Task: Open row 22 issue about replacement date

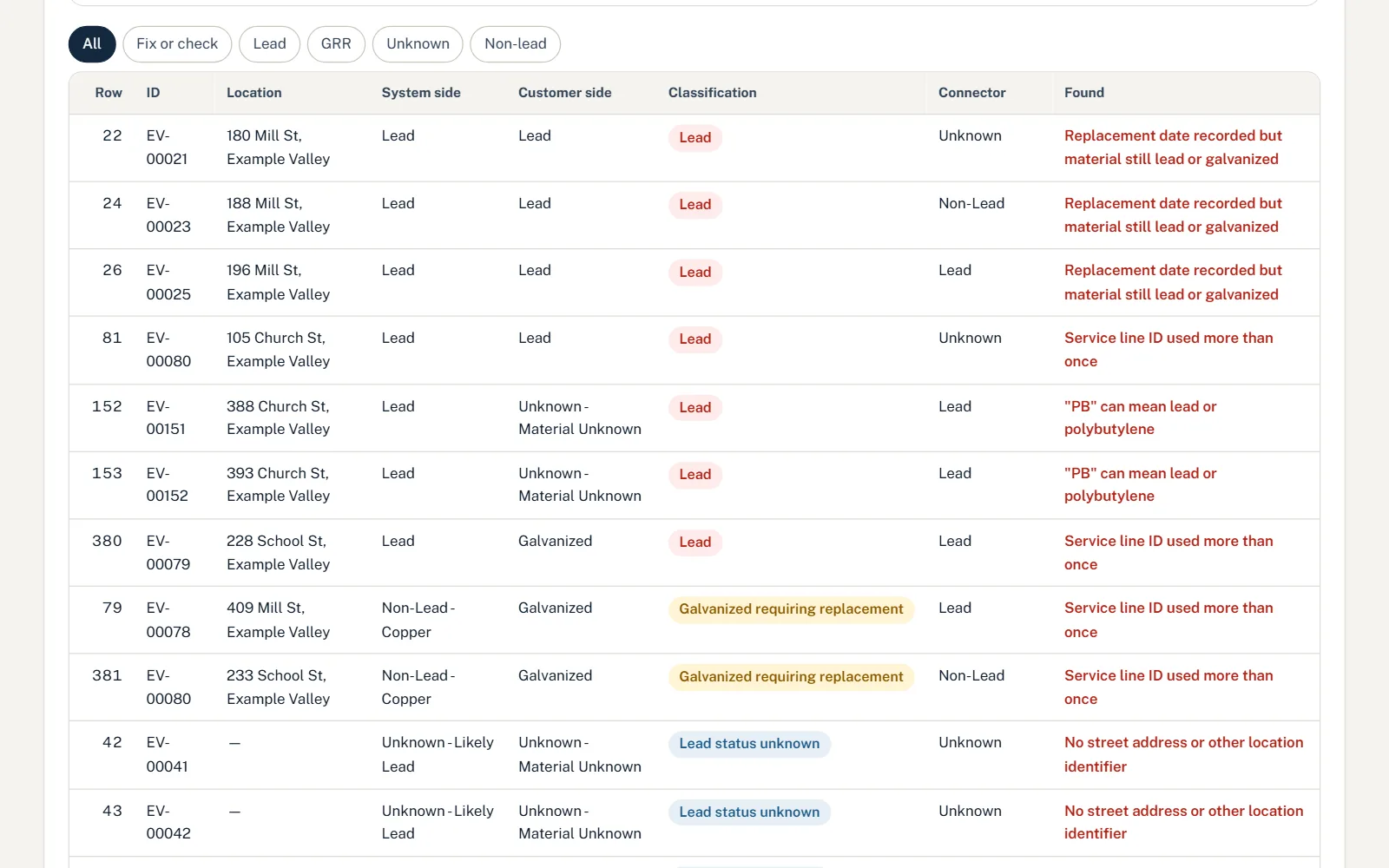Action: 1173,148
